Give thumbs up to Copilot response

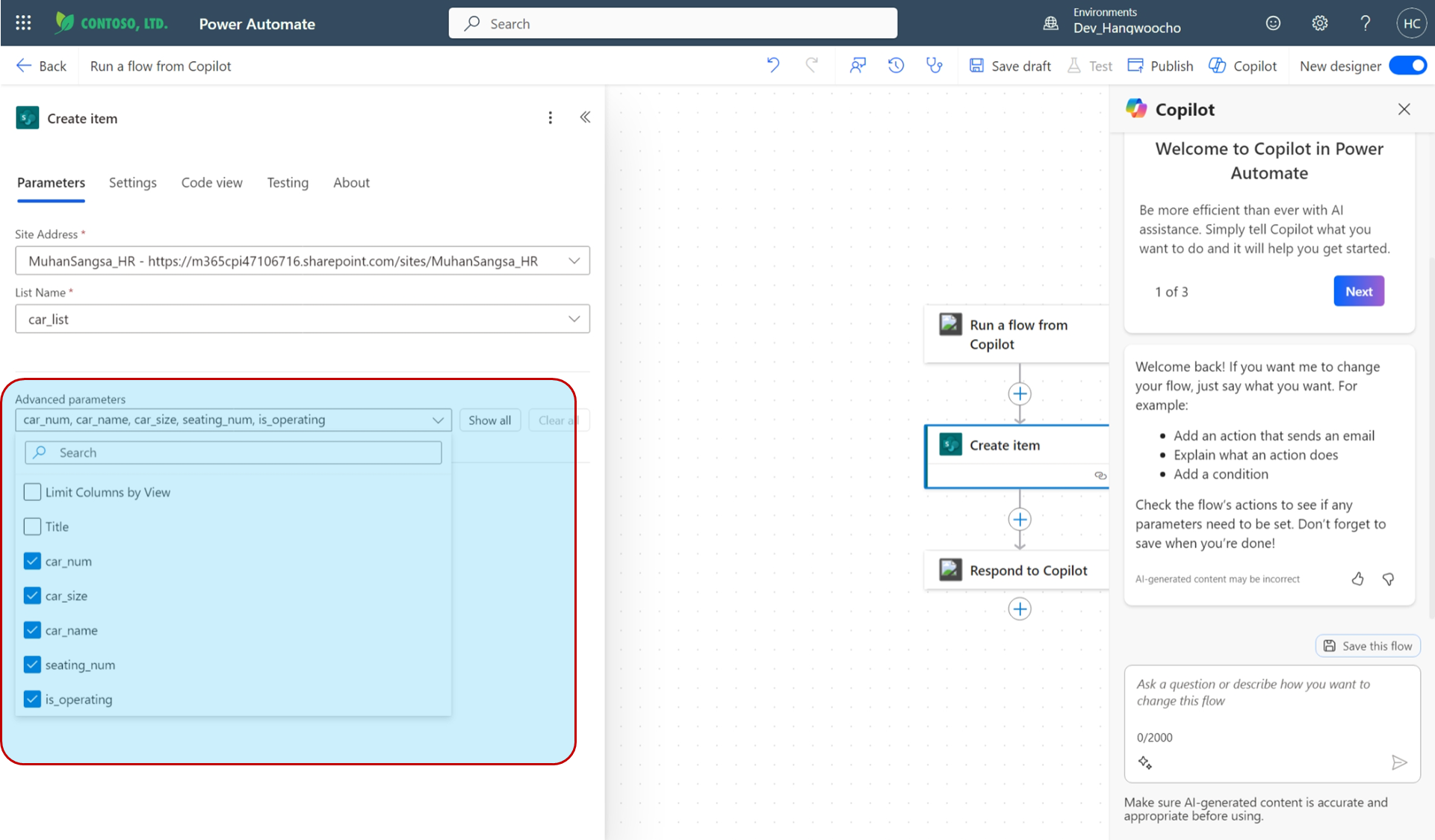coord(1357,579)
